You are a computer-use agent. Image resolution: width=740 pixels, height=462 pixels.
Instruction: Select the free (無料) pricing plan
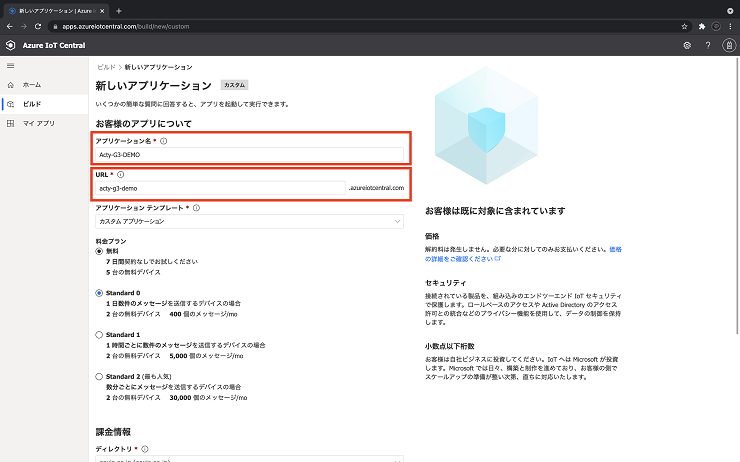pyautogui.click(x=99, y=252)
